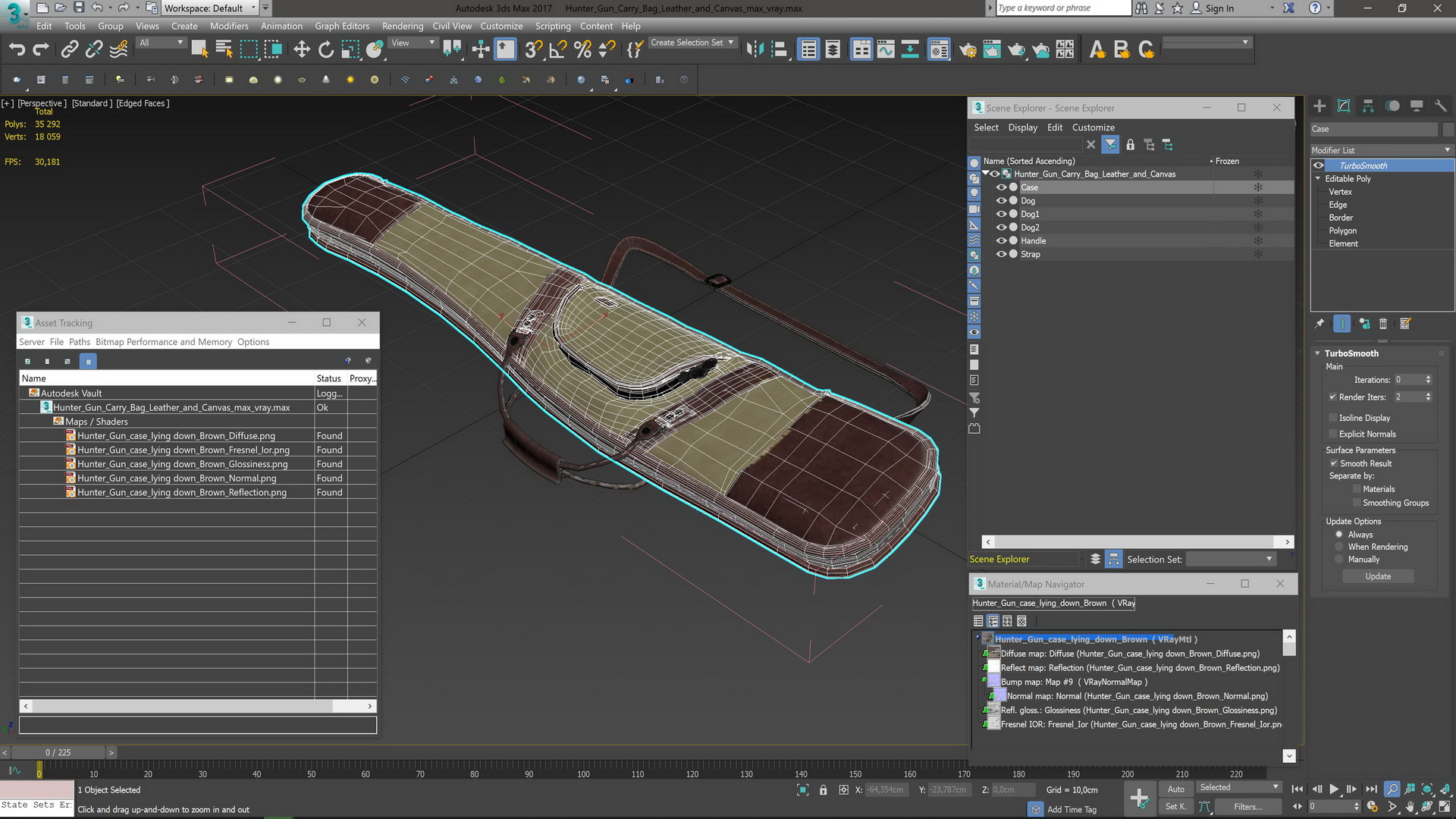Click the Filters button
This screenshot has height=819, width=1456.
point(1247,807)
